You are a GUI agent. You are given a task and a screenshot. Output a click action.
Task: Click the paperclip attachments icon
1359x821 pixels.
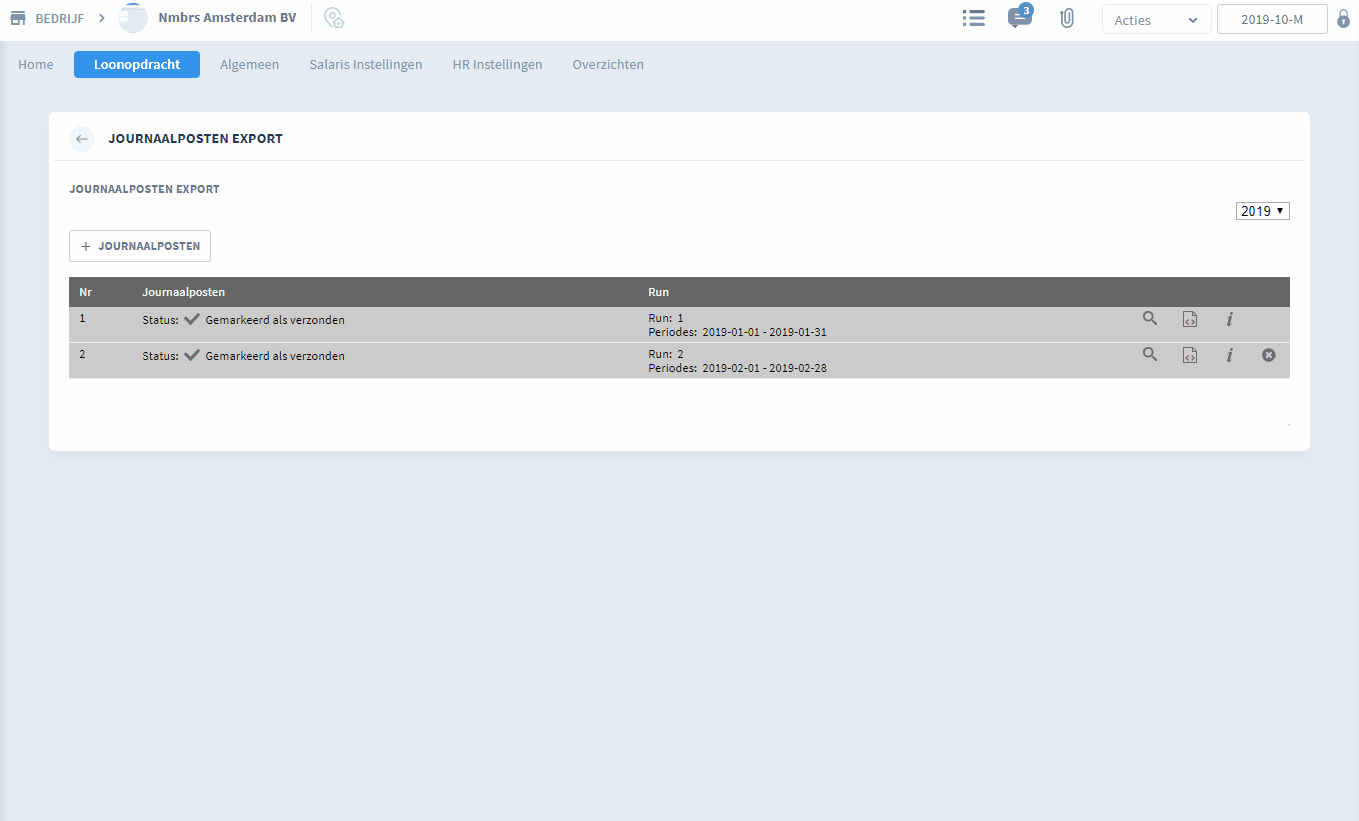click(1066, 19)
